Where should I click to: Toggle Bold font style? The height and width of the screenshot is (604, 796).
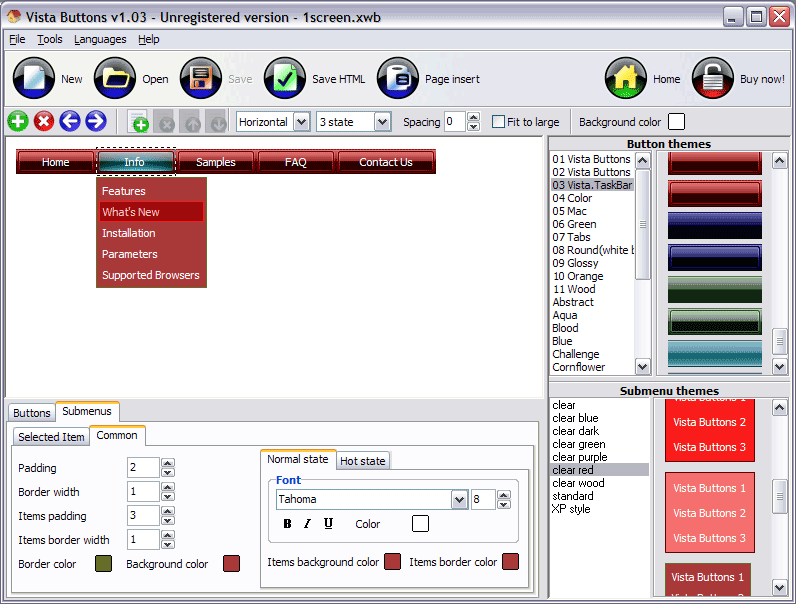(x=287, y=524)
